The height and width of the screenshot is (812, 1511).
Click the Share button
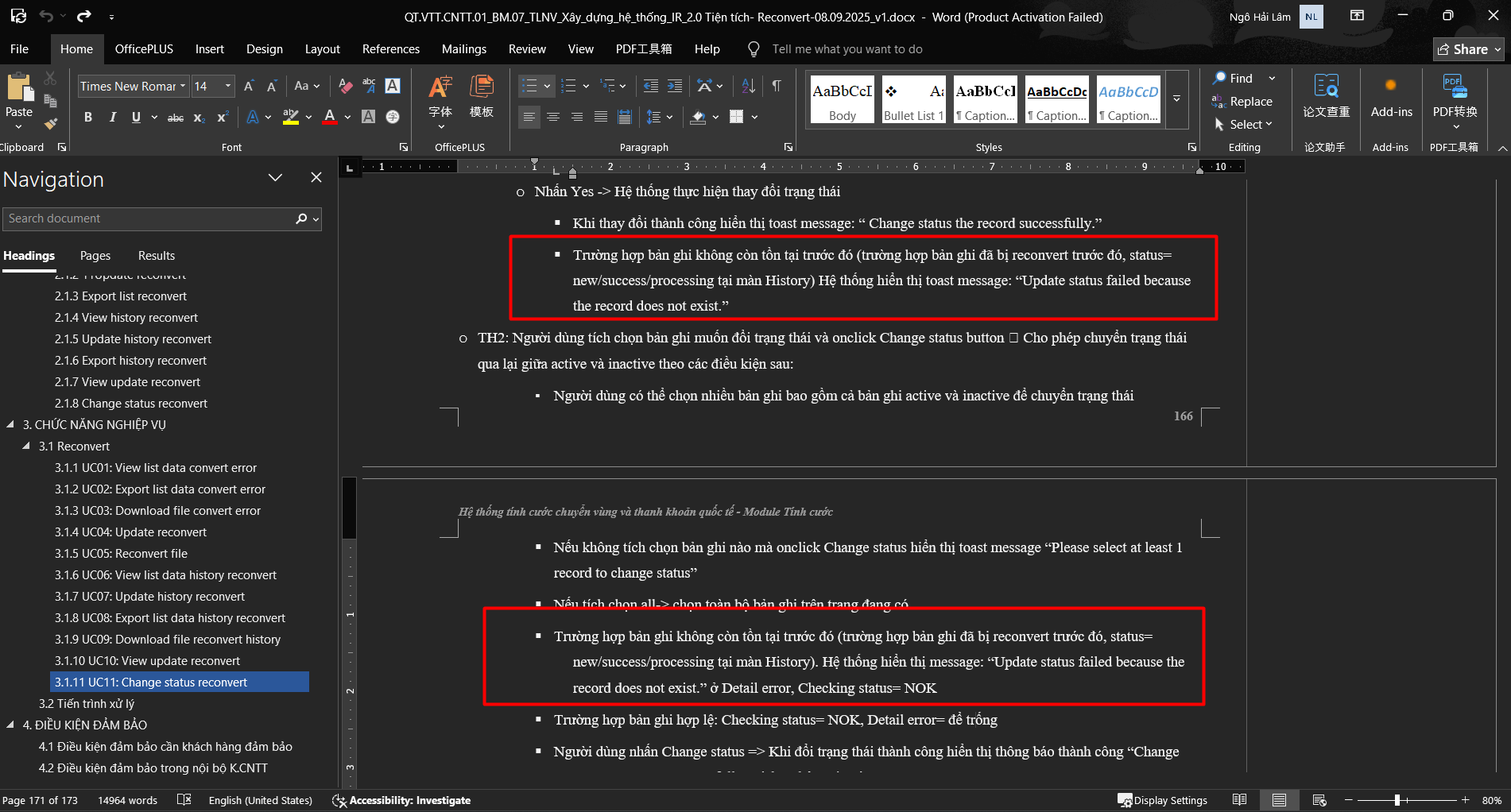[1468, 49]
